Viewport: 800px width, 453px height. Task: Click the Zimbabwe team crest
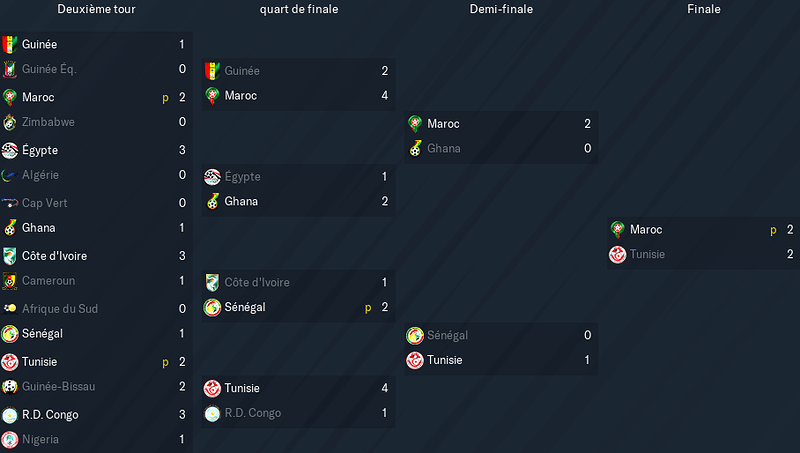click(10, 122)
